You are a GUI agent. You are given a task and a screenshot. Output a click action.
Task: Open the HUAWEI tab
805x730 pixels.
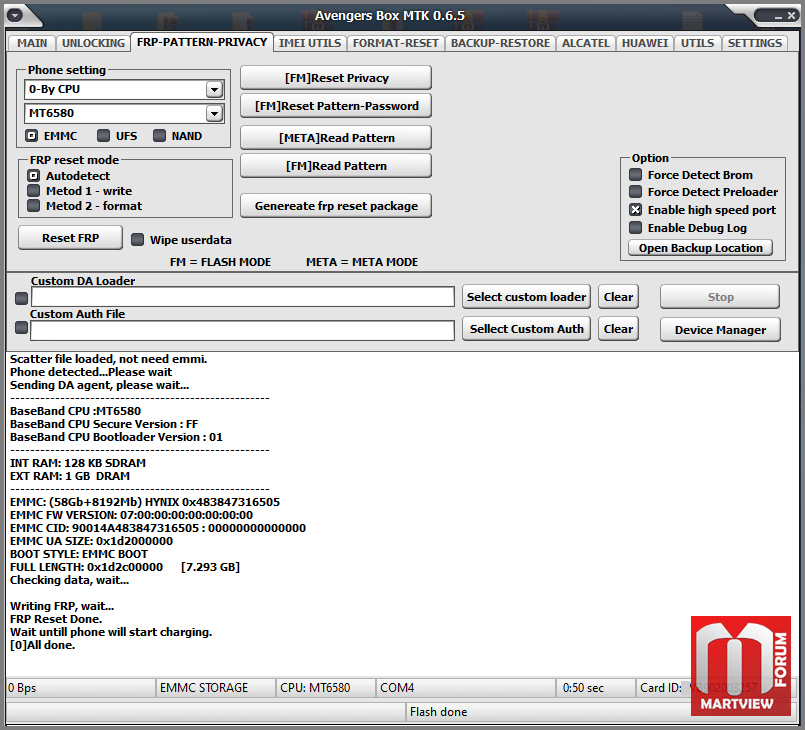[x=645, y=43]
